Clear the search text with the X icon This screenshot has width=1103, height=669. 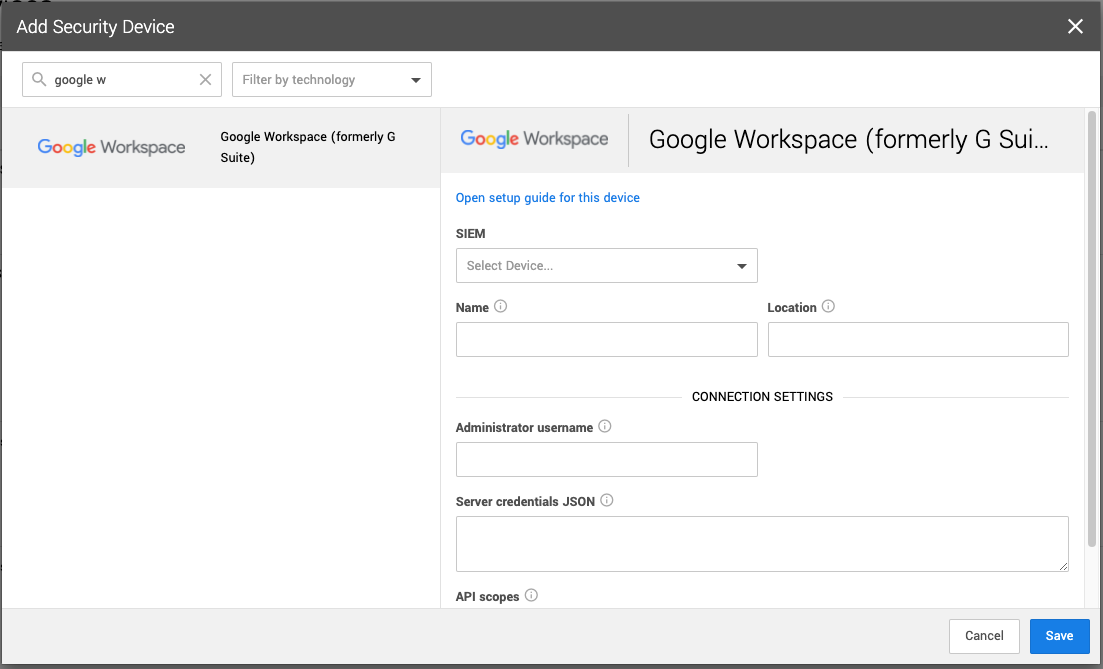tap(205, 79)
